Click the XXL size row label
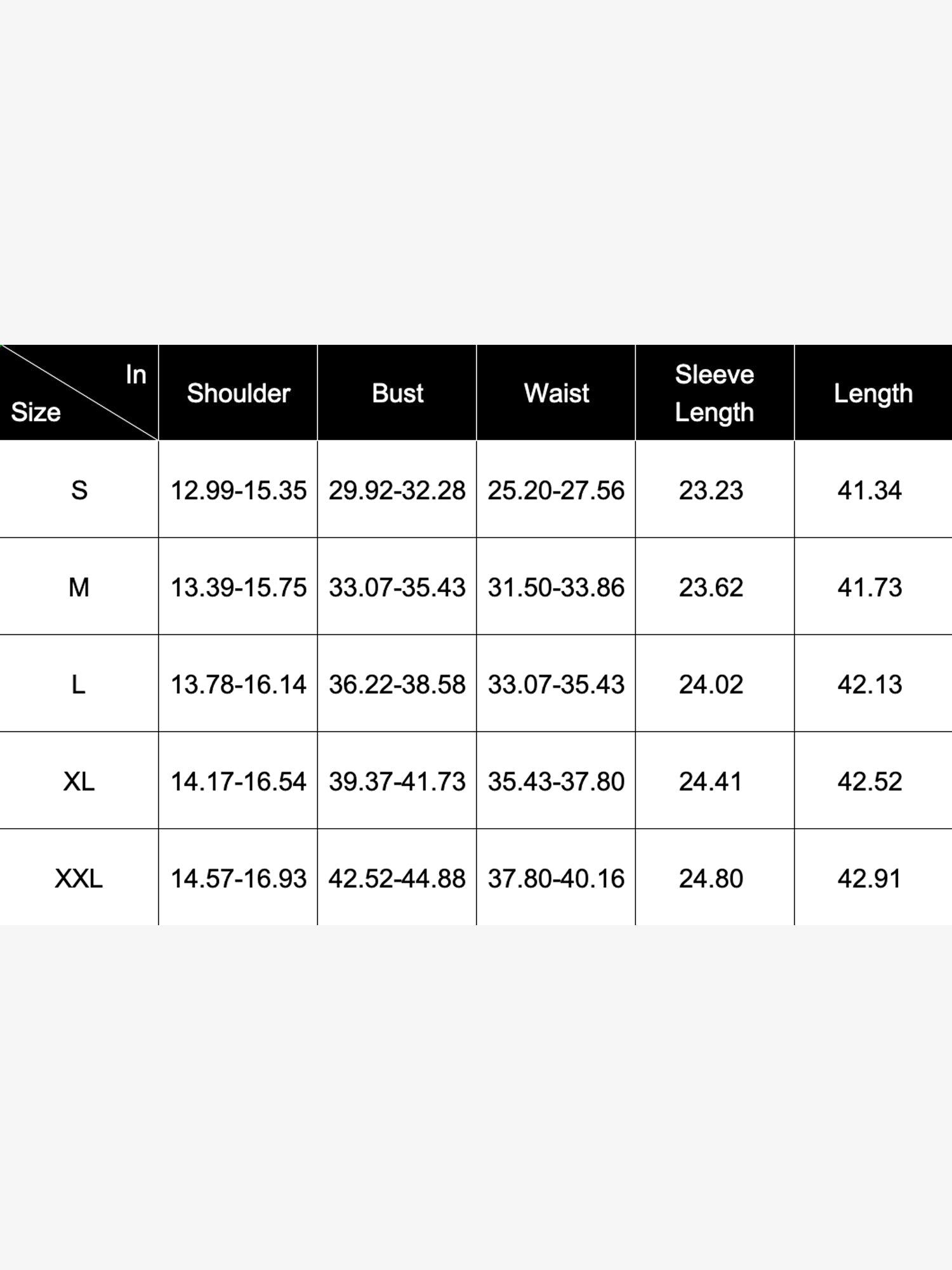Viewport: 952px width, 1270px height. (x=79, y=879)
